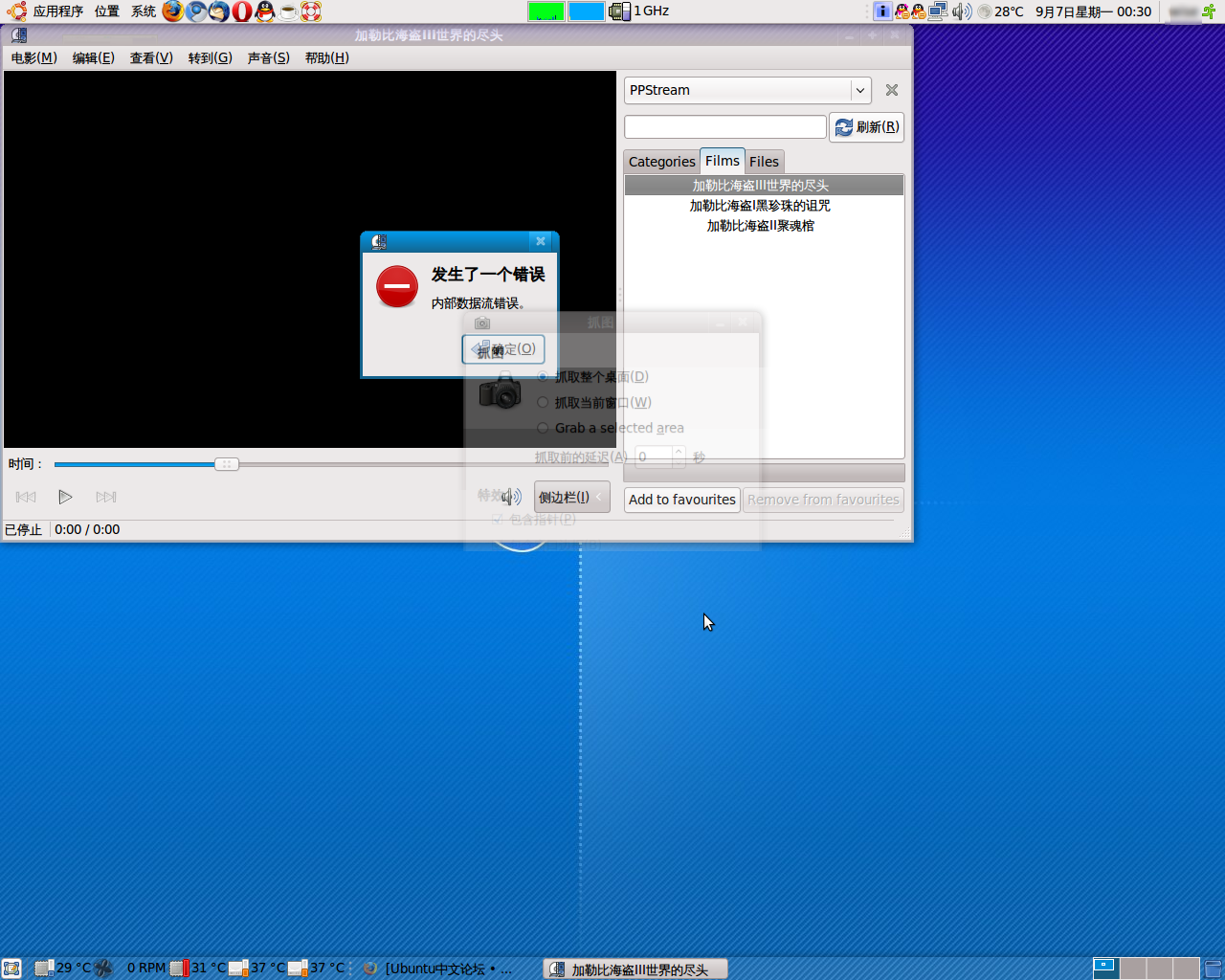Open the trash icon in bottom panel
Viewport: 1225px width, 980px height.
1213,969
